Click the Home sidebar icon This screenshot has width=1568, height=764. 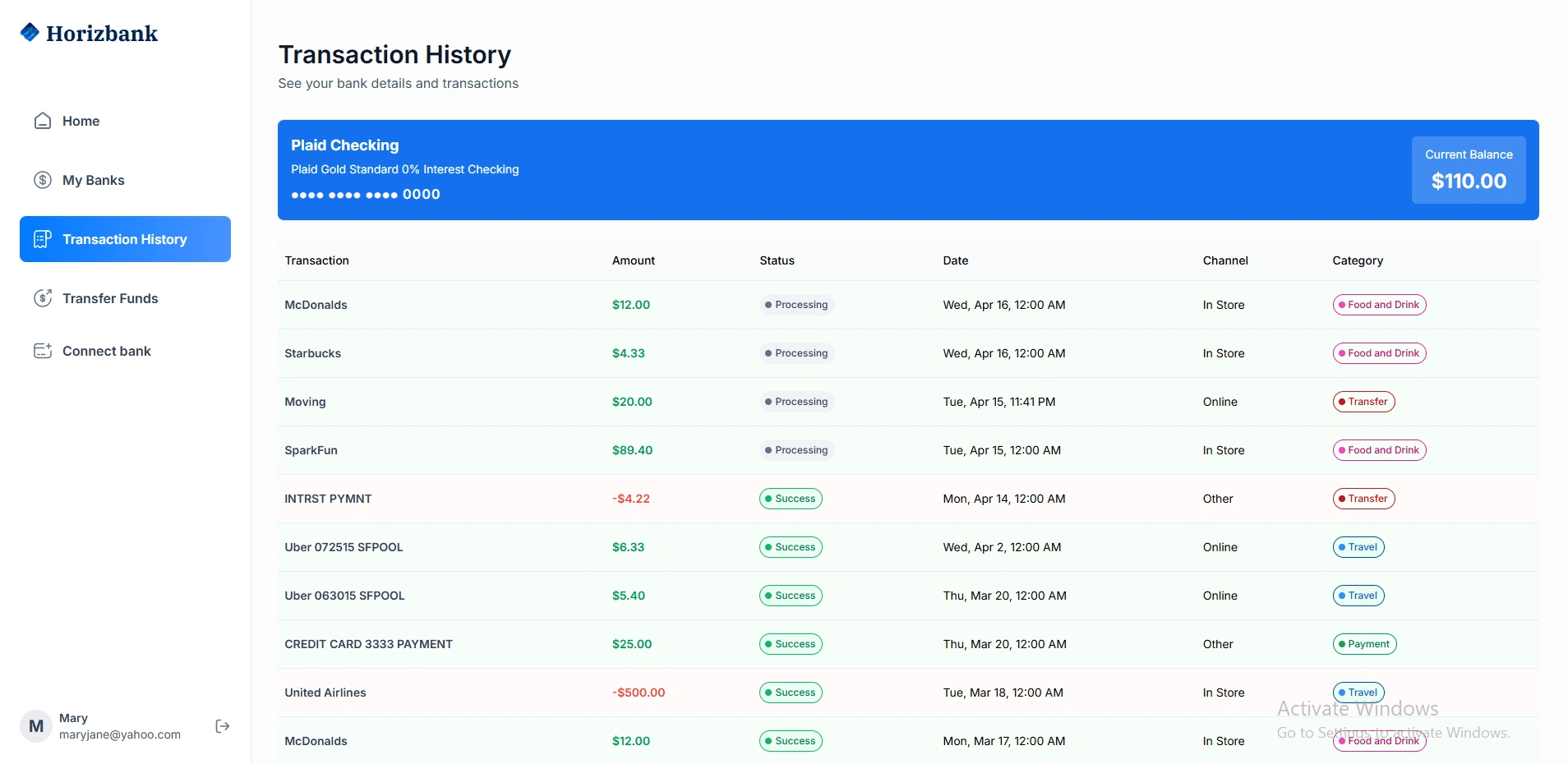coord(43,121)
